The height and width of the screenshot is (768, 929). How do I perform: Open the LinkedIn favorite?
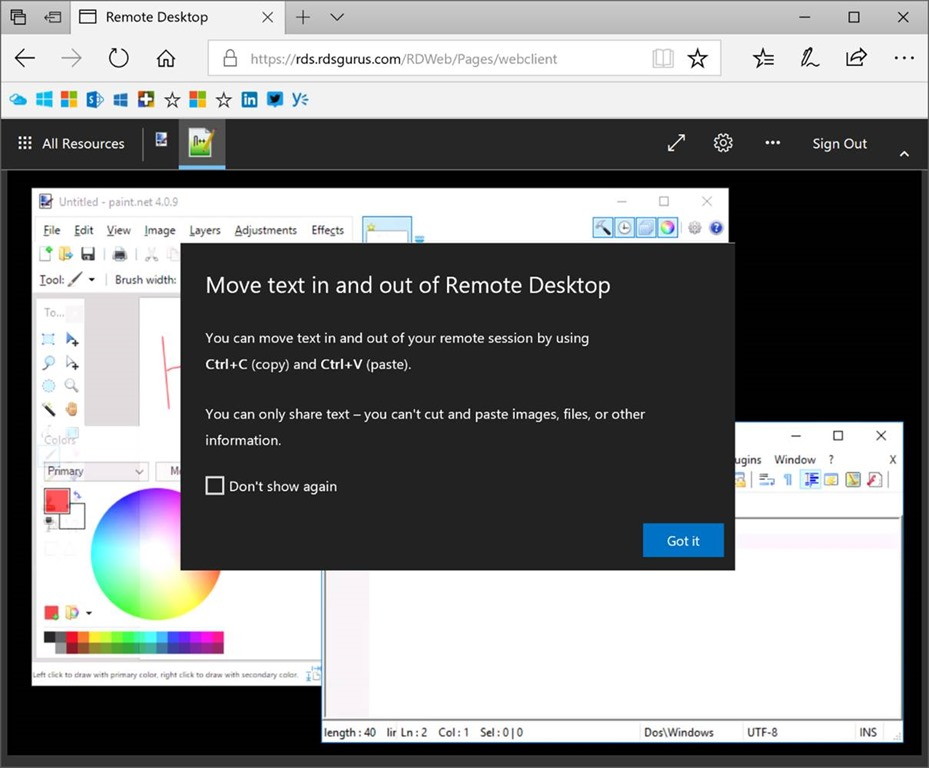249,100
